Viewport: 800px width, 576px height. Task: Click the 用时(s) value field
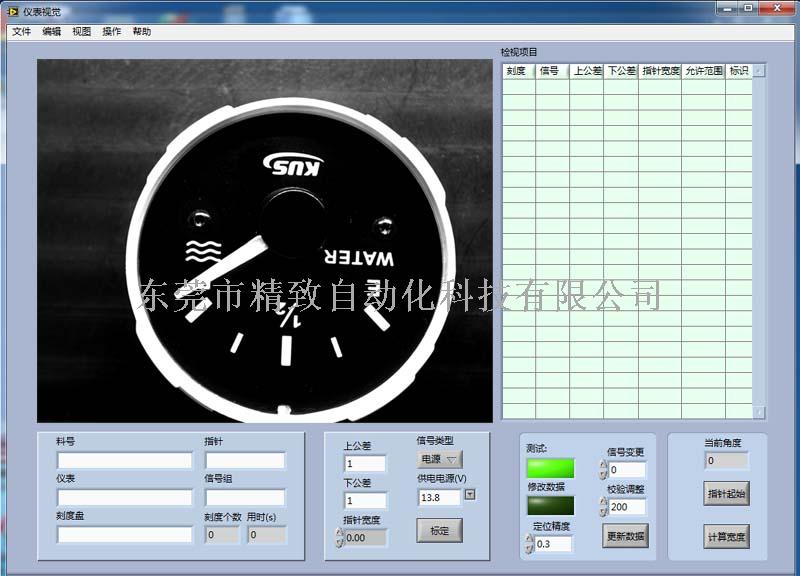[267, 535]
